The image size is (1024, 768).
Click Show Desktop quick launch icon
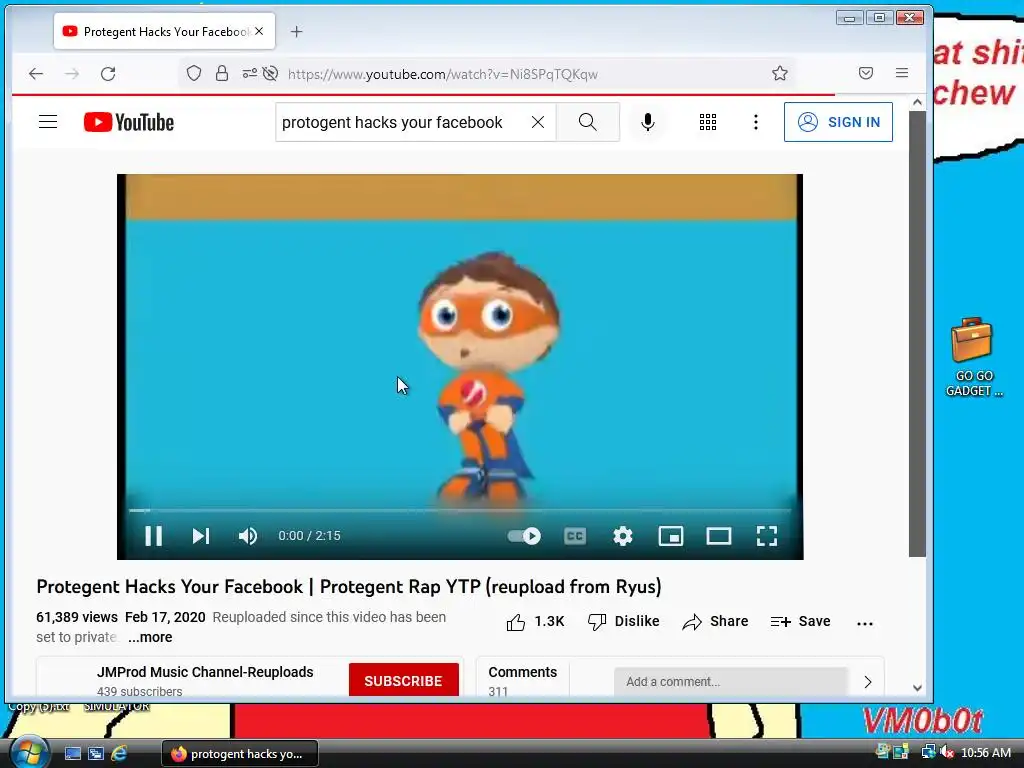73,754
